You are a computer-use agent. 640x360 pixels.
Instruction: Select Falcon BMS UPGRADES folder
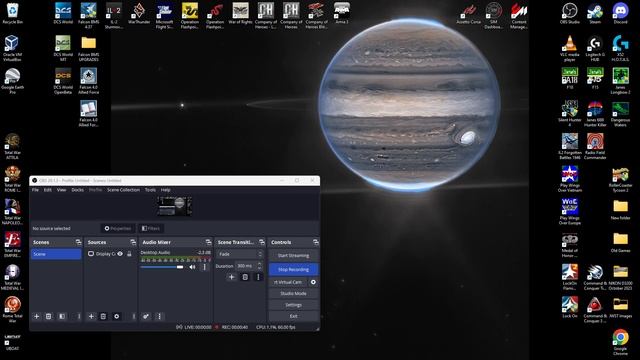click(x=89, y=48)
